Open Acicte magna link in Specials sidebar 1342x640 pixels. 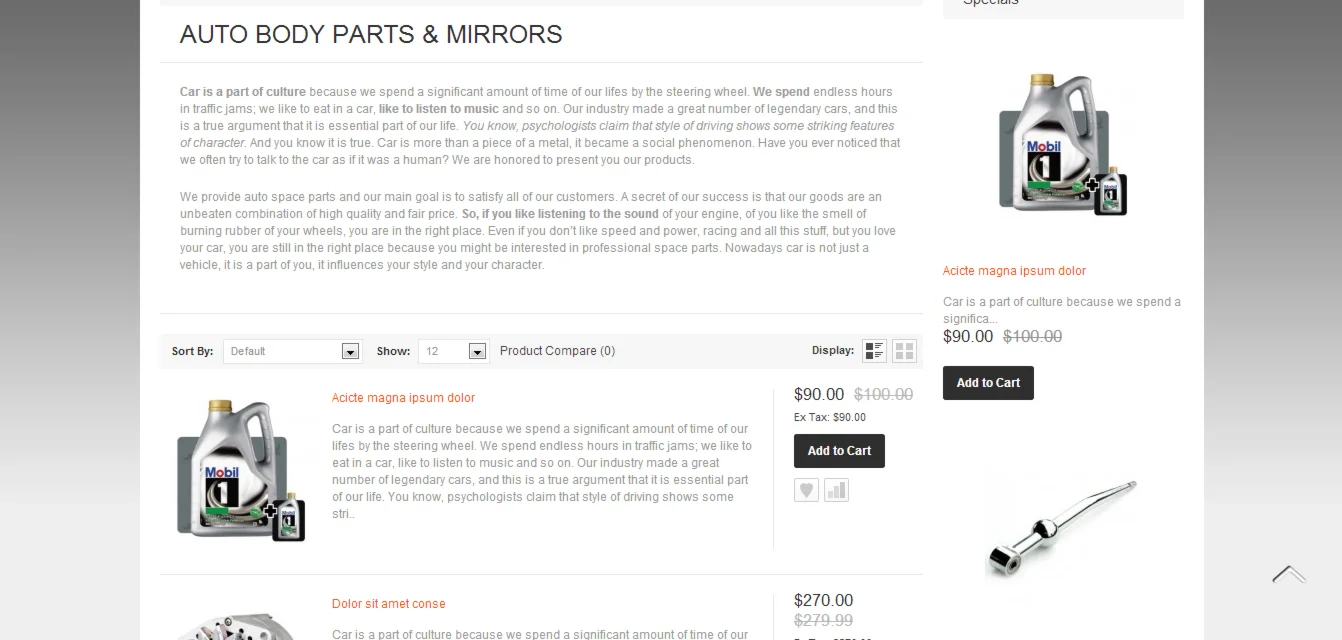coord(1014,271)
